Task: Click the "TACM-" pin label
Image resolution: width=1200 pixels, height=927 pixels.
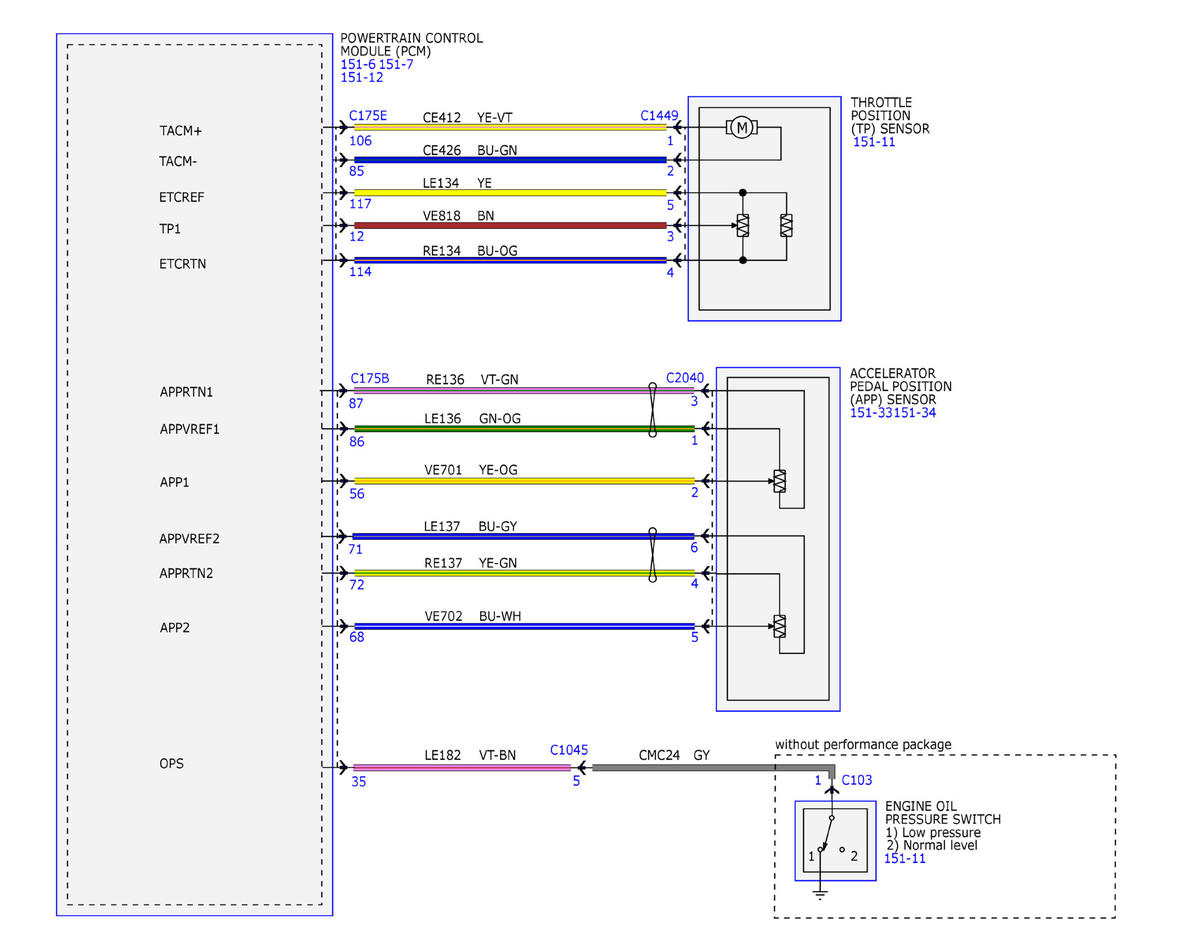Action: pyautogui.click(x=179, y=160)
